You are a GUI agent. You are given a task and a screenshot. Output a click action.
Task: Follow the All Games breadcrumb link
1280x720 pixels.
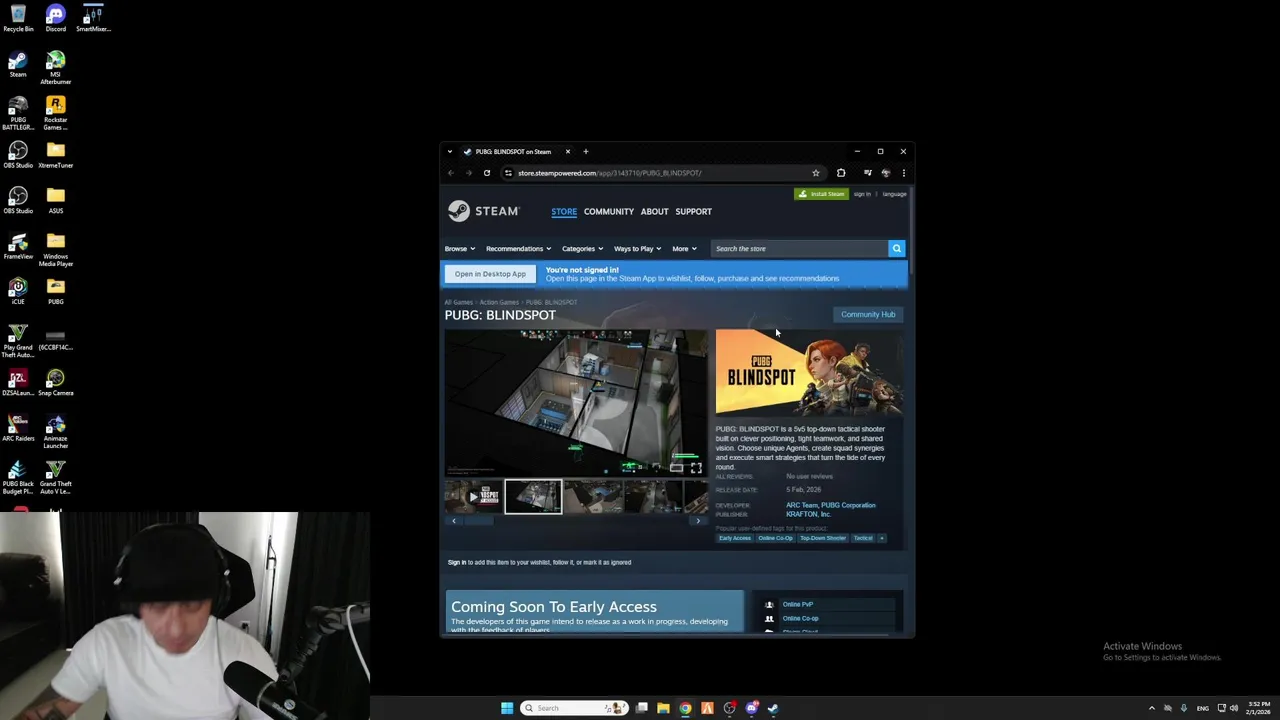[458, 302]
